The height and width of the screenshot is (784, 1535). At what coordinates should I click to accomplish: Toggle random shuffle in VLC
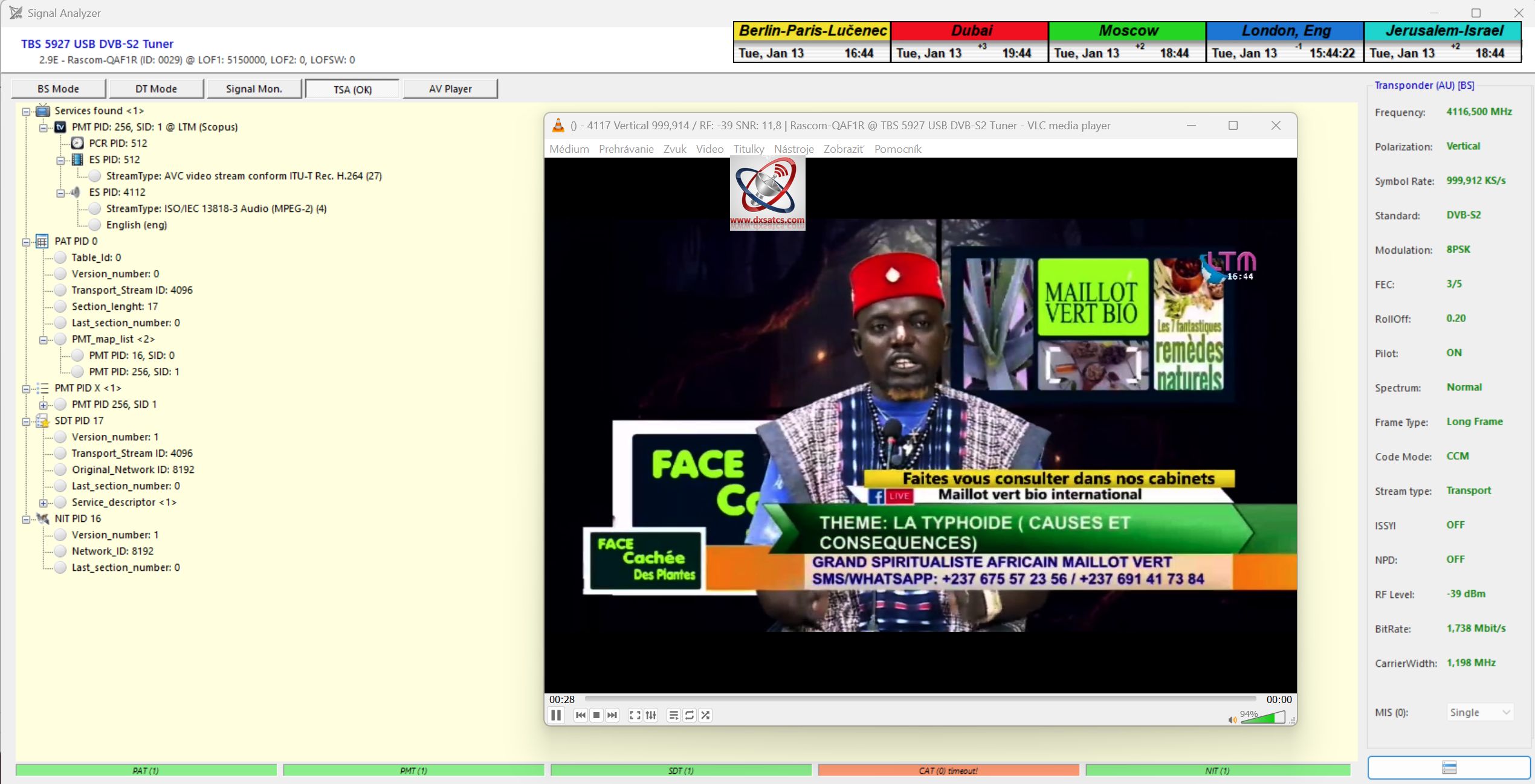(x=705, y=715)
